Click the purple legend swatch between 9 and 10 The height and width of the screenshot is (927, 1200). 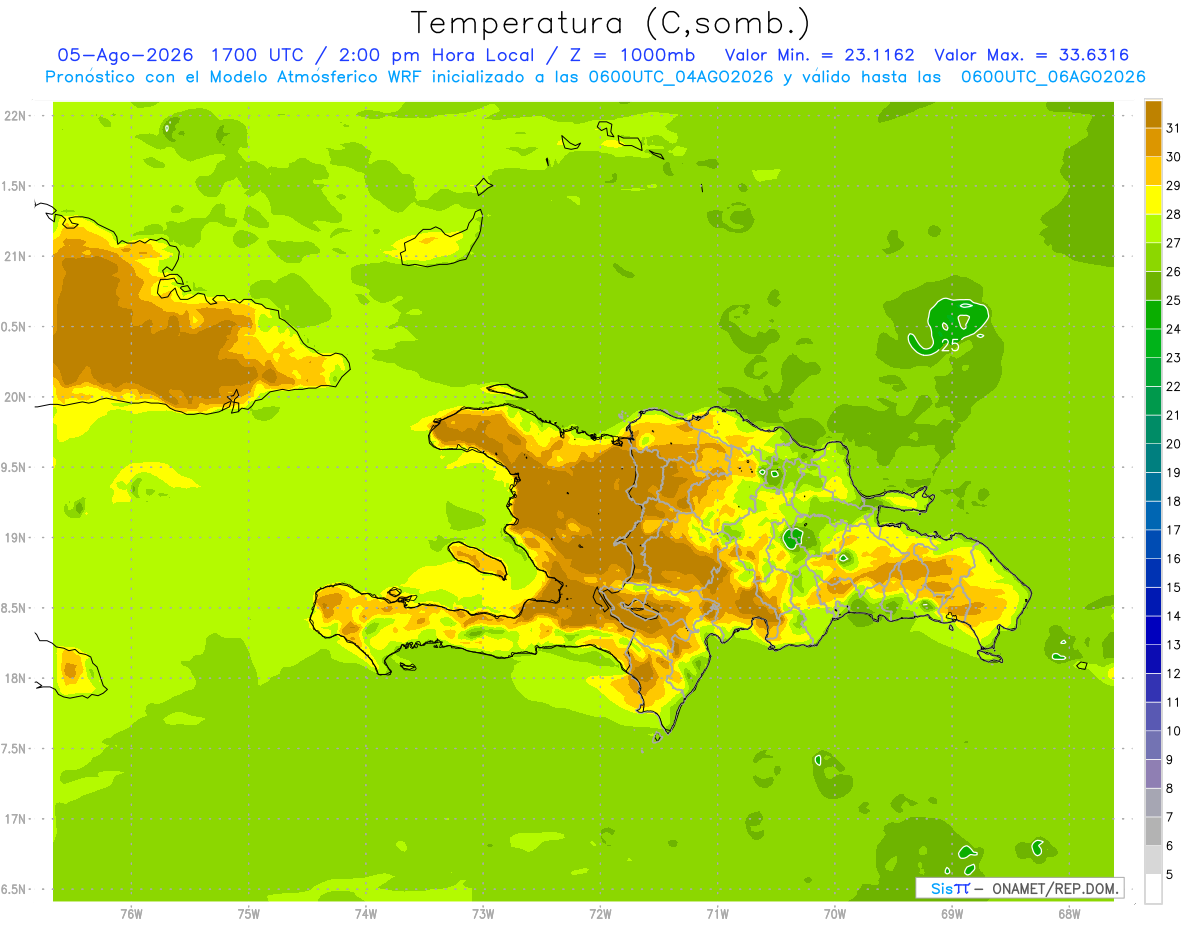[1153, 745]
